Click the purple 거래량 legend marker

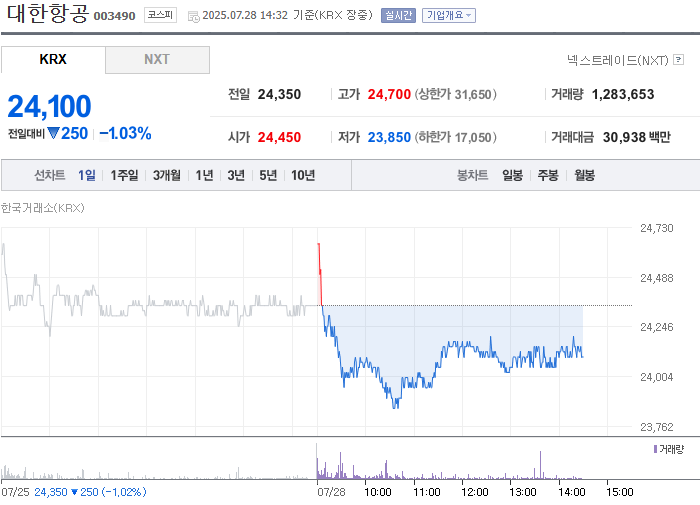point(655,449)
